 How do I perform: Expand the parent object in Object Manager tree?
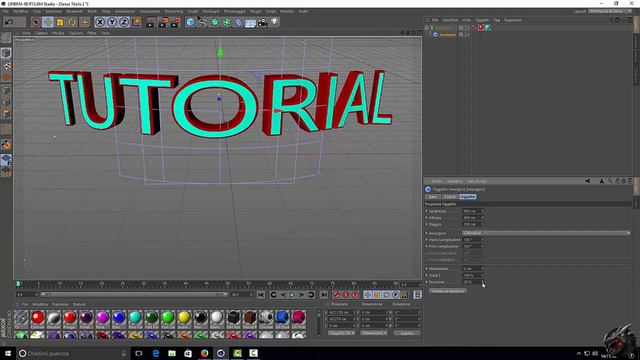pos(427,28)
